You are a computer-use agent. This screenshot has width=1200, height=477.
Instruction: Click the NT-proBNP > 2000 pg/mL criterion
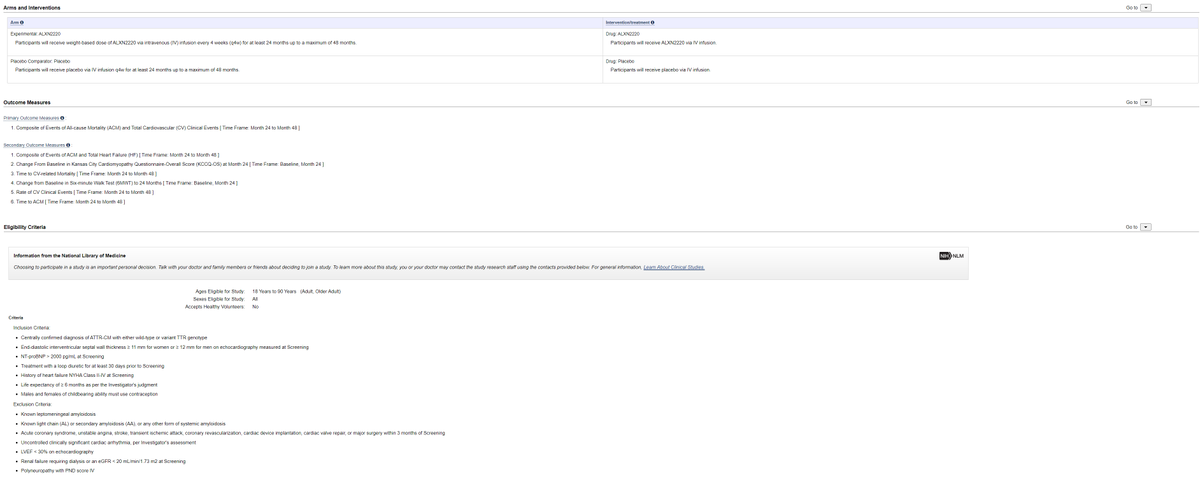pyautogui.click(x=62, y=356)
